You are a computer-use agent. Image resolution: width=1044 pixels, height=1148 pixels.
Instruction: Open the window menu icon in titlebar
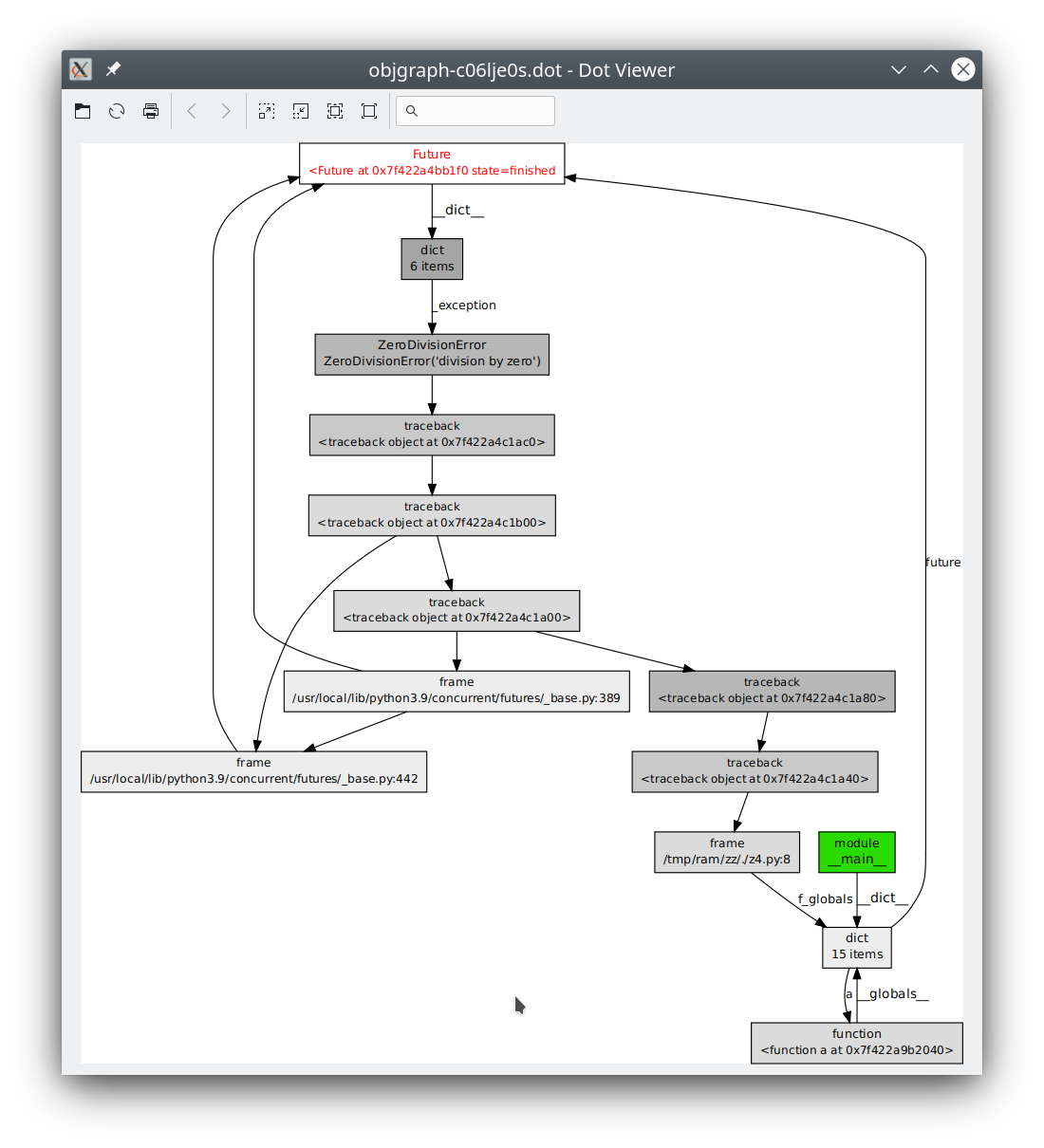[x=81, y=69]
